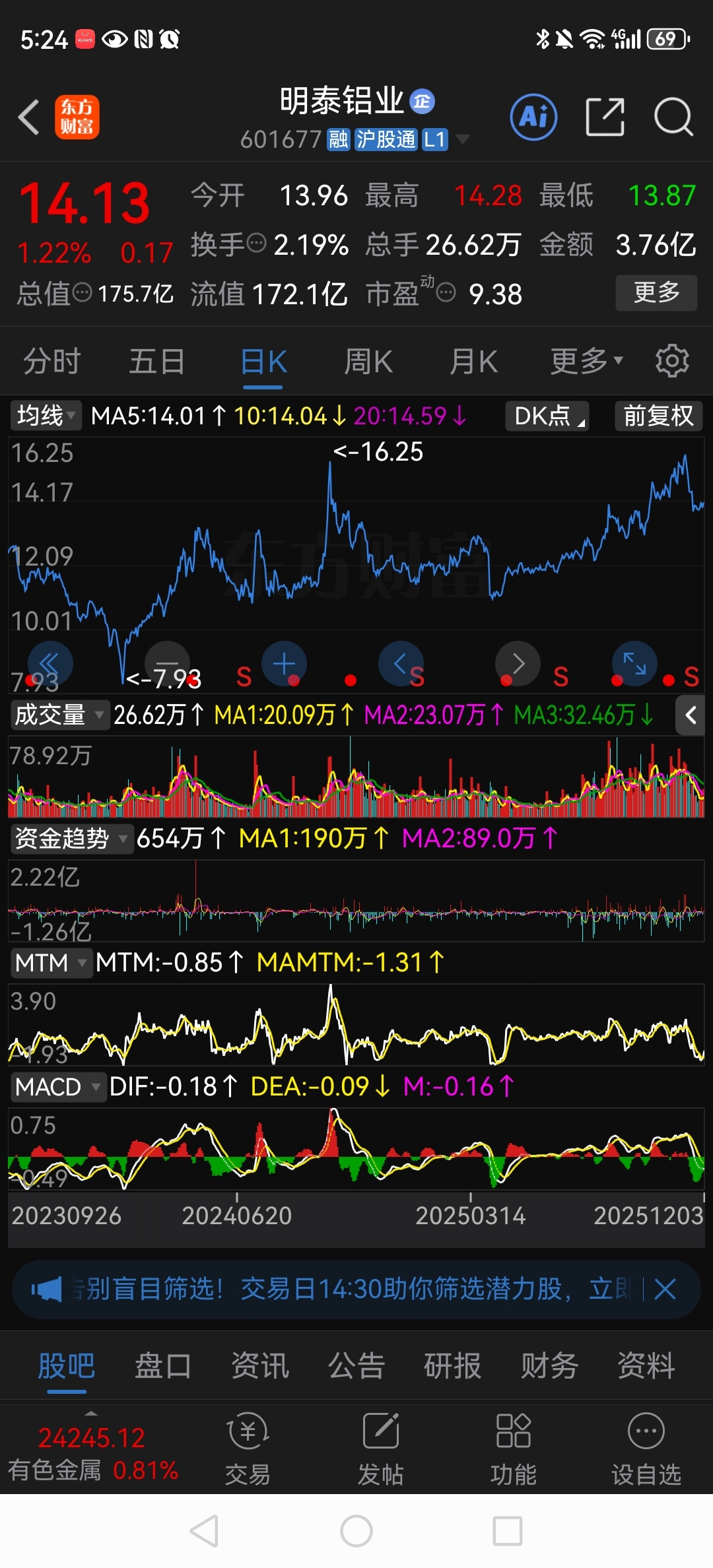Open 资金趋势 indicator dropdown

click(71, 838)
